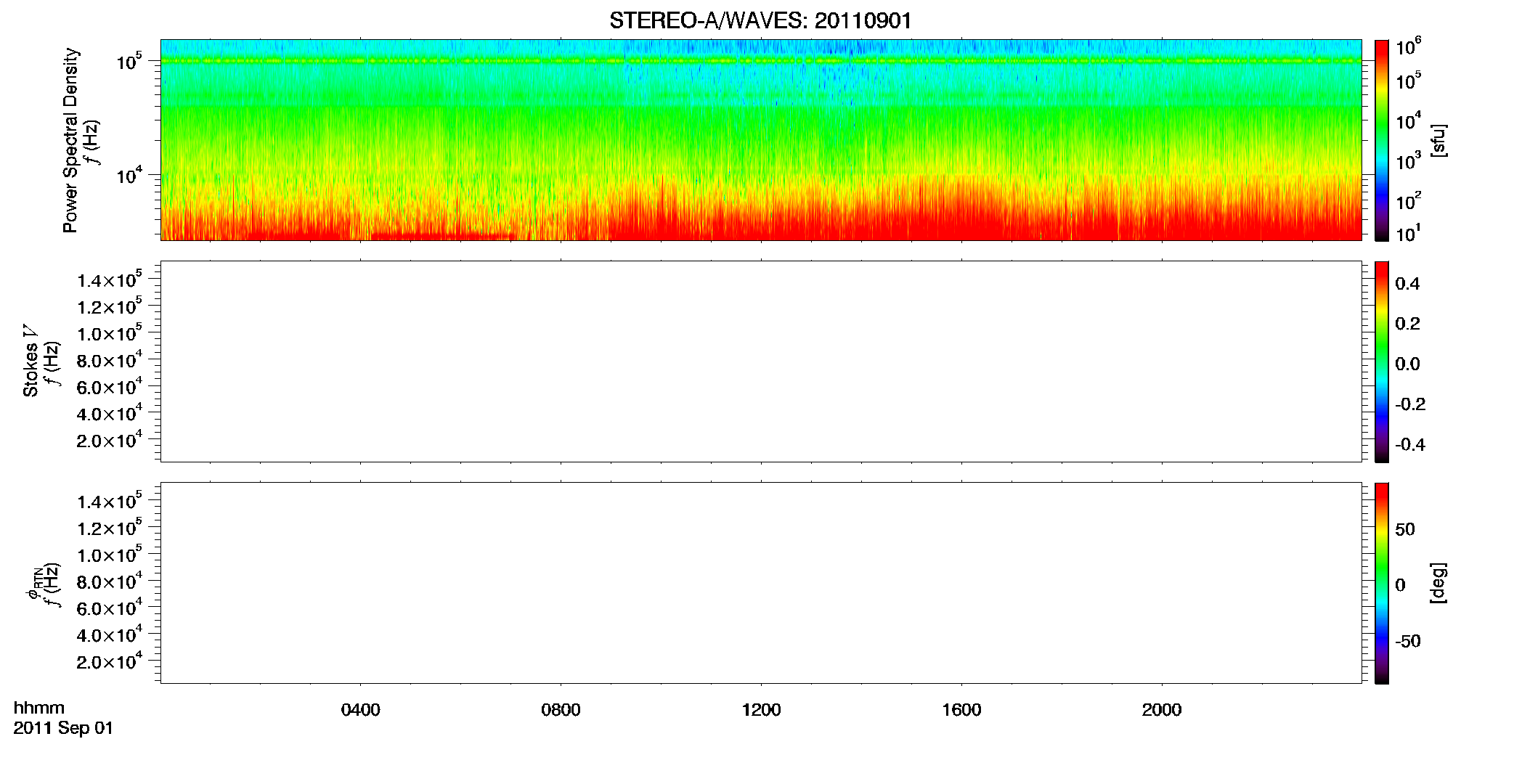This screenshot has height=784, width=1522.
Task: Click the 0800 time tick label
Action: [x=561, y=710]
